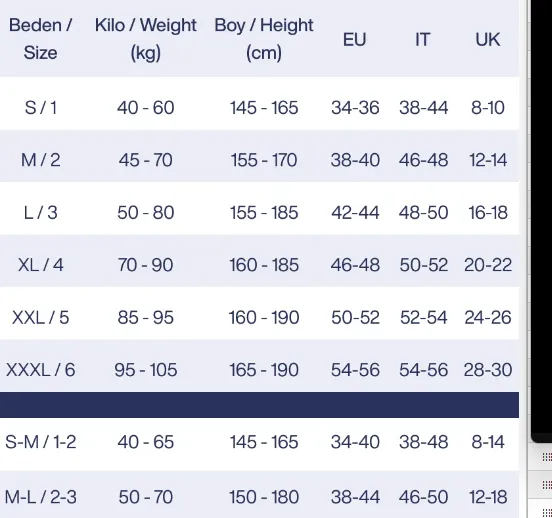552x518 pixels.
Task: Select the IT column header
Action: click(422, 39)
